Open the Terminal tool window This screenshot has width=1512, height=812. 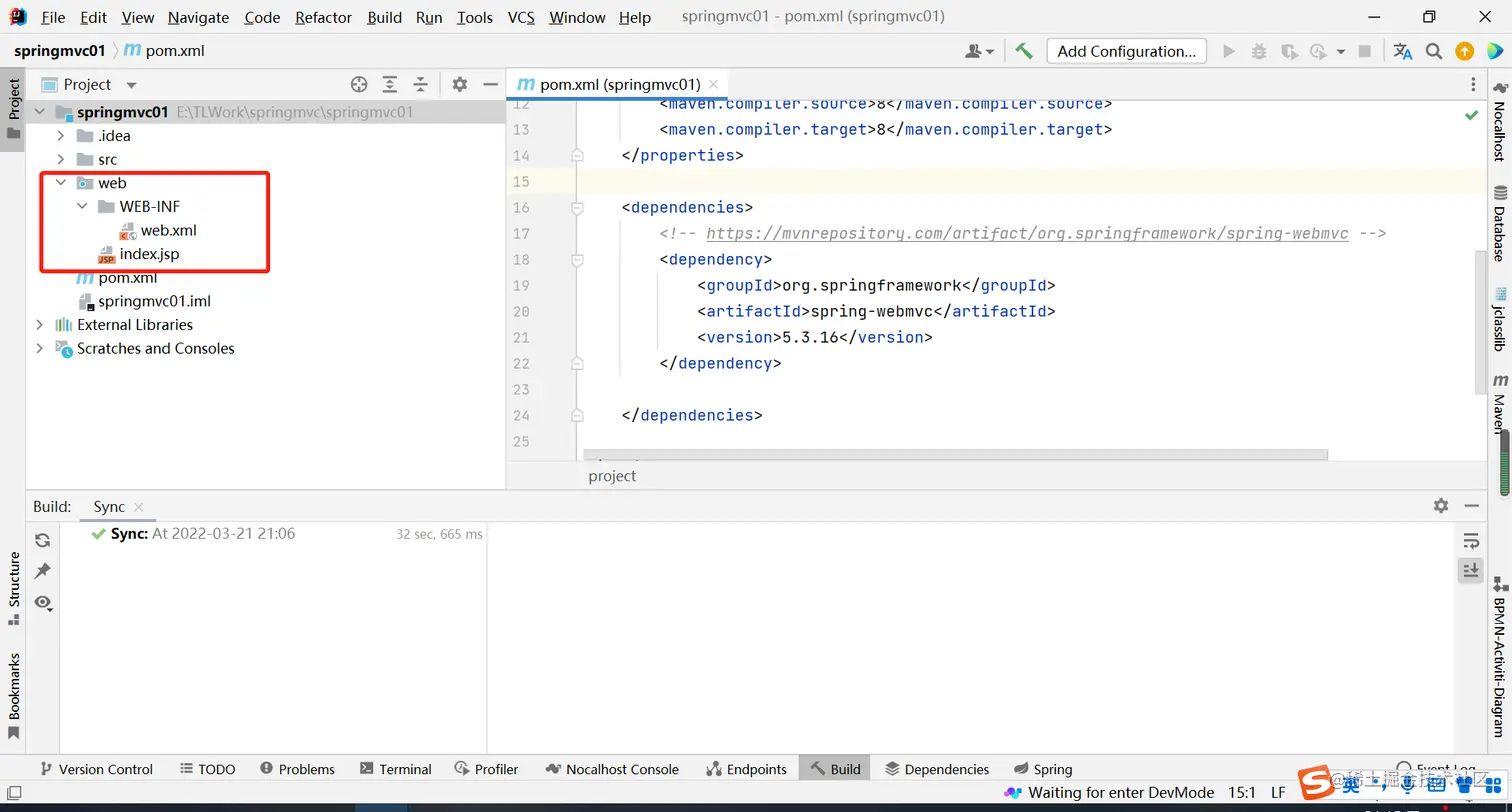tap(395, 769)
